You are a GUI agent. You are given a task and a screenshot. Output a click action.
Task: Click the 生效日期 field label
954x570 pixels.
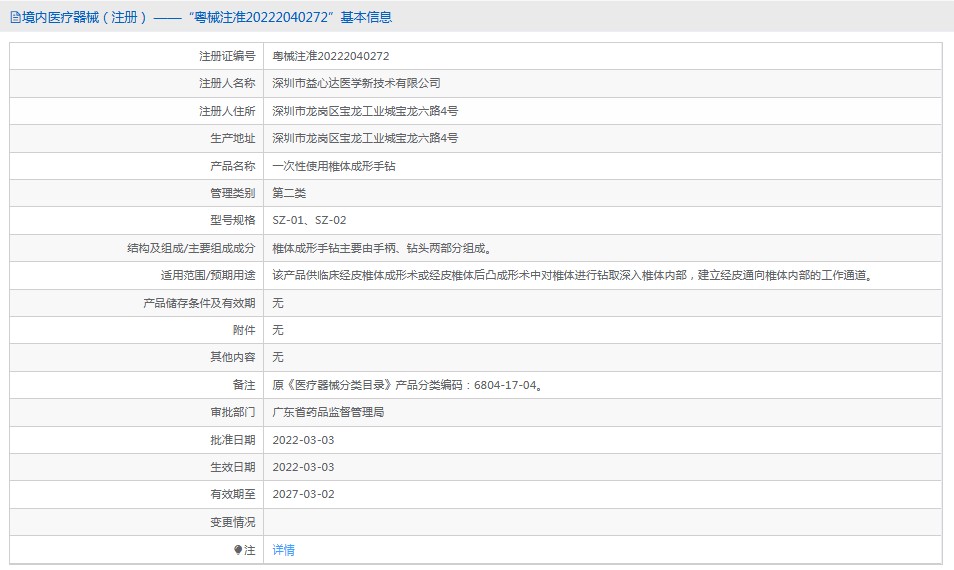(x=232, y=467)
